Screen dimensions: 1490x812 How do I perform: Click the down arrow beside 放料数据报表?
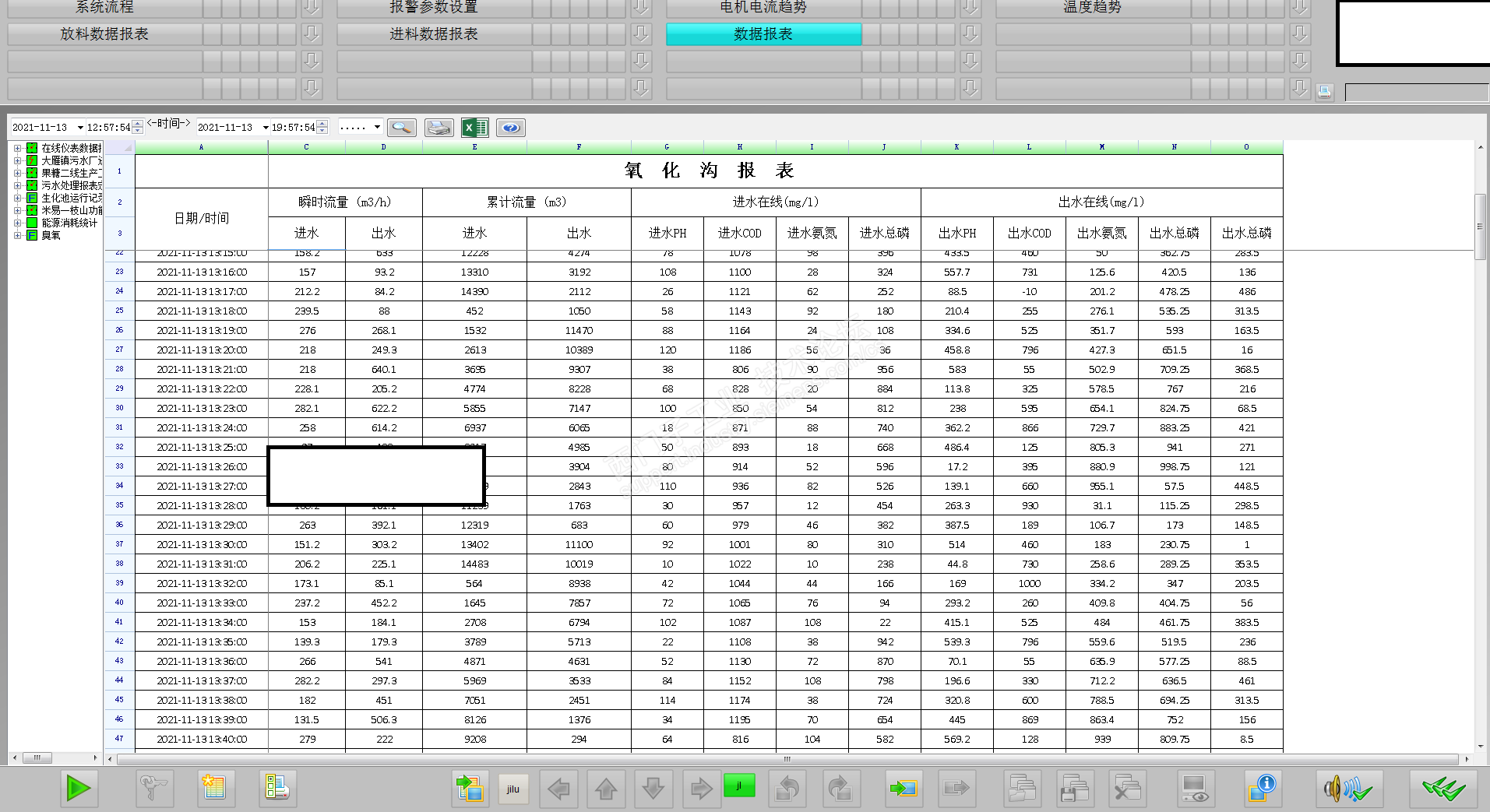point(312,34)
